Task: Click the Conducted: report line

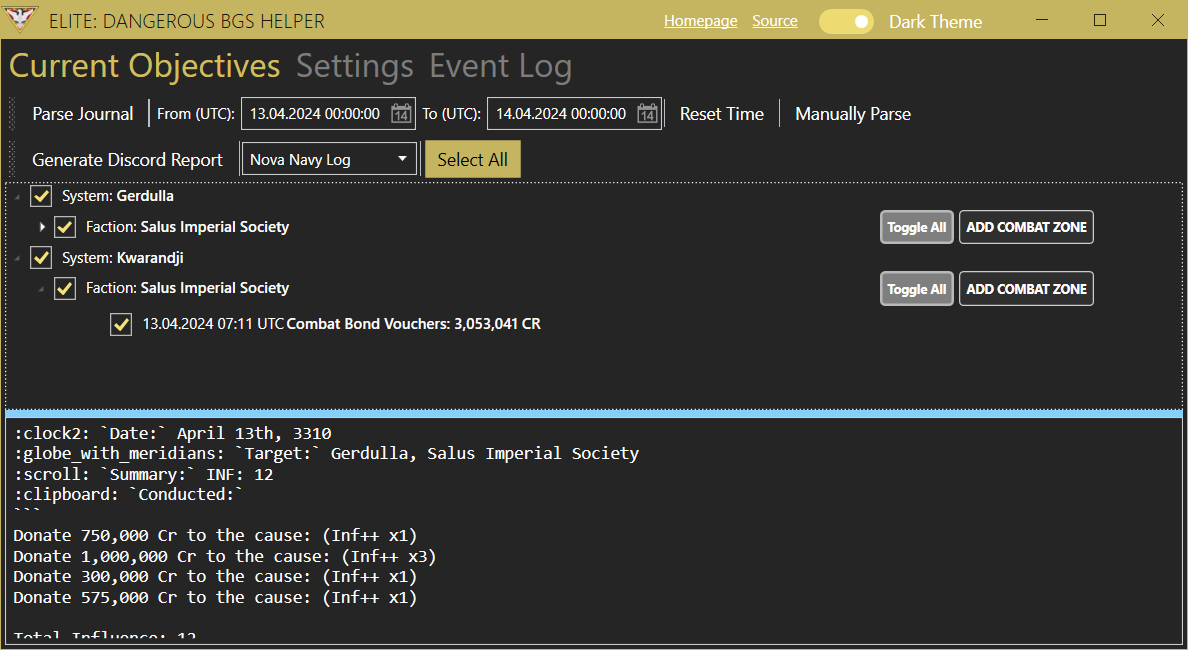Action: tap(129, 494)
